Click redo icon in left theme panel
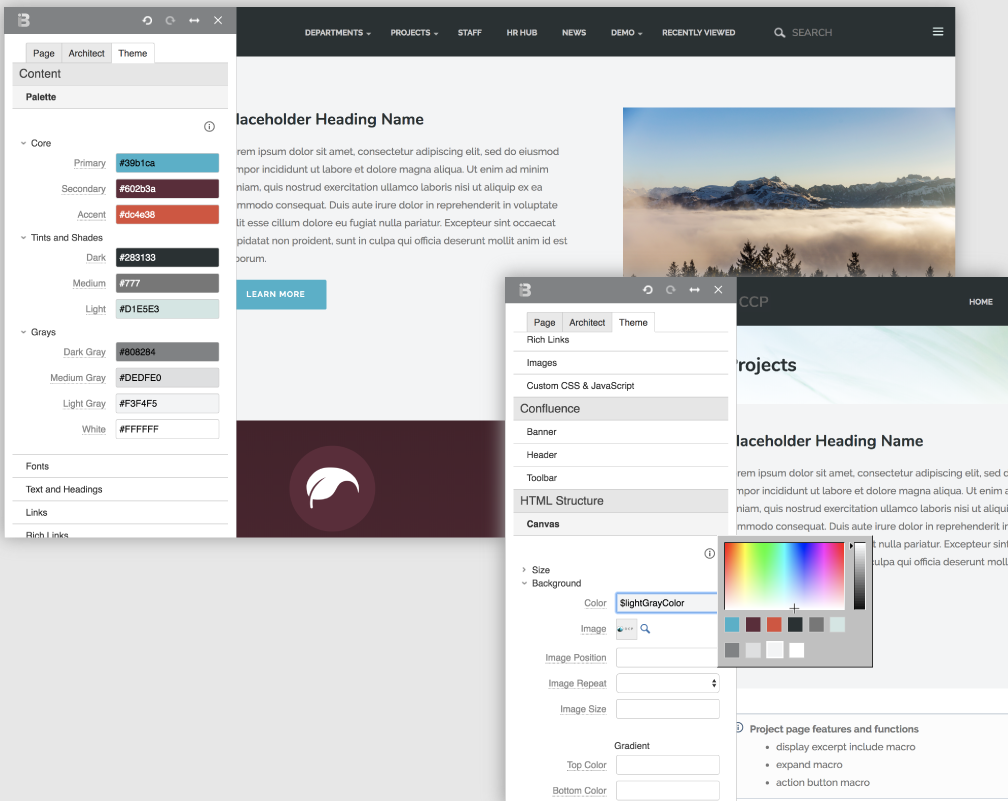 [x=170, y=21]
